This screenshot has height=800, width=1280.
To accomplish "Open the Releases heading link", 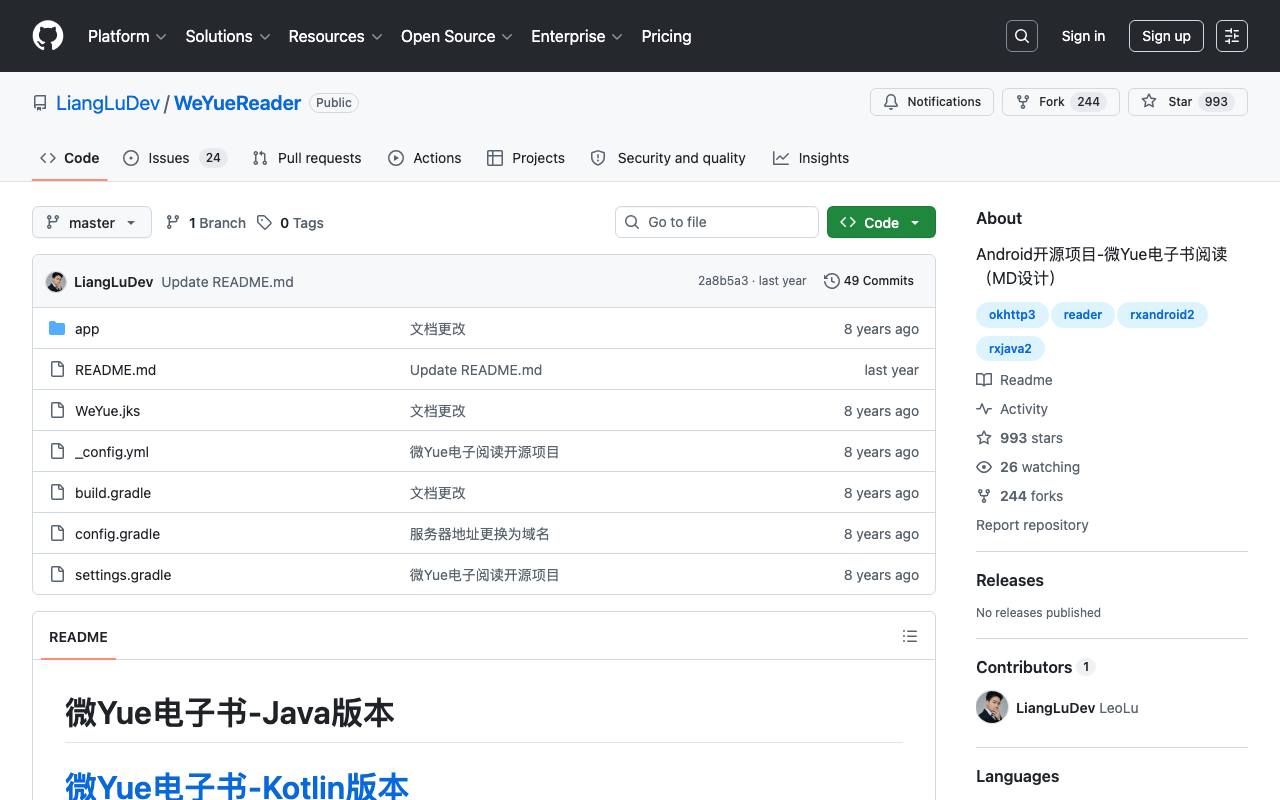I will [1010, 580].
